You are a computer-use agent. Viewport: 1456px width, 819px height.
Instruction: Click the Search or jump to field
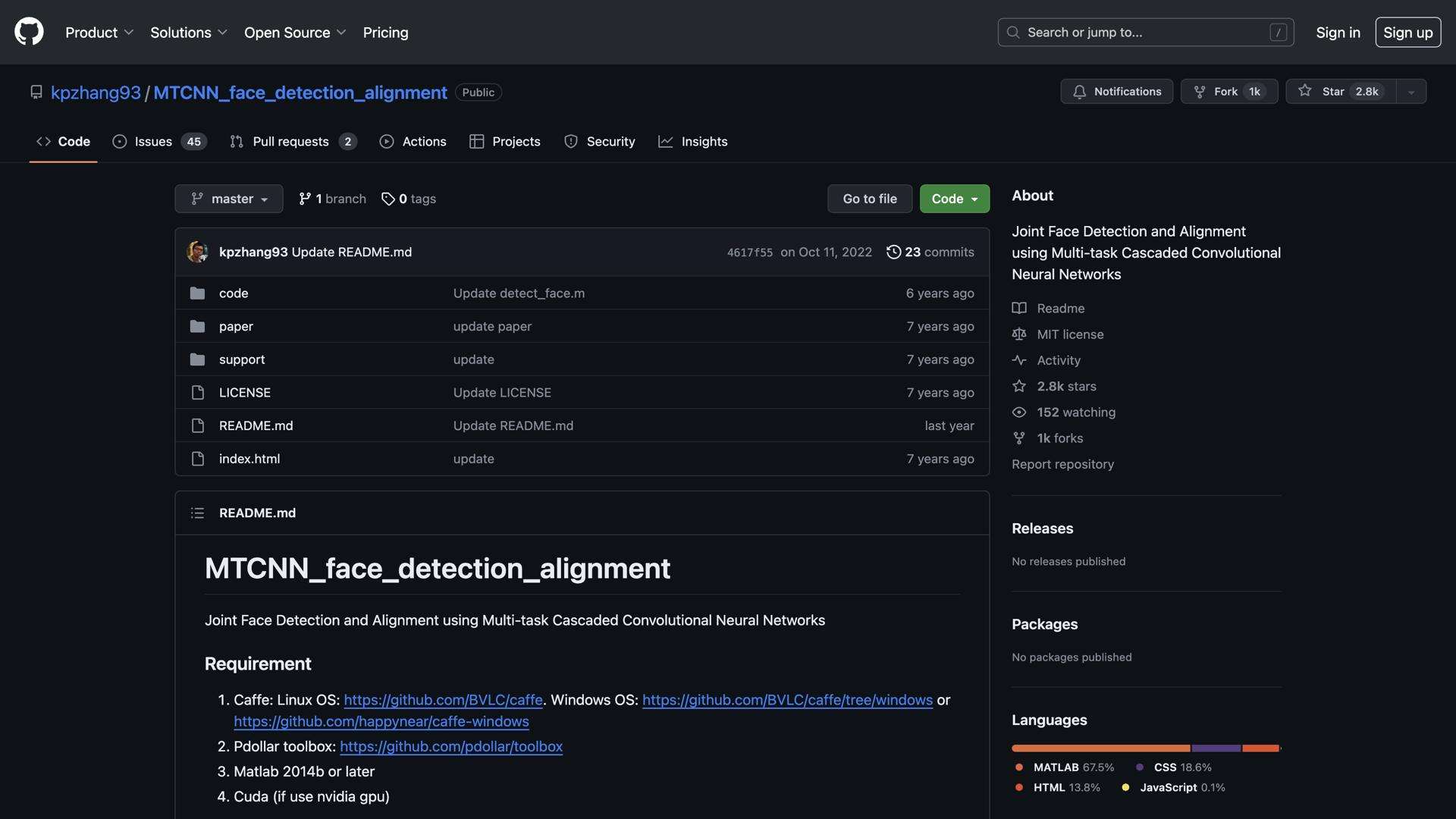point(1144,33)
